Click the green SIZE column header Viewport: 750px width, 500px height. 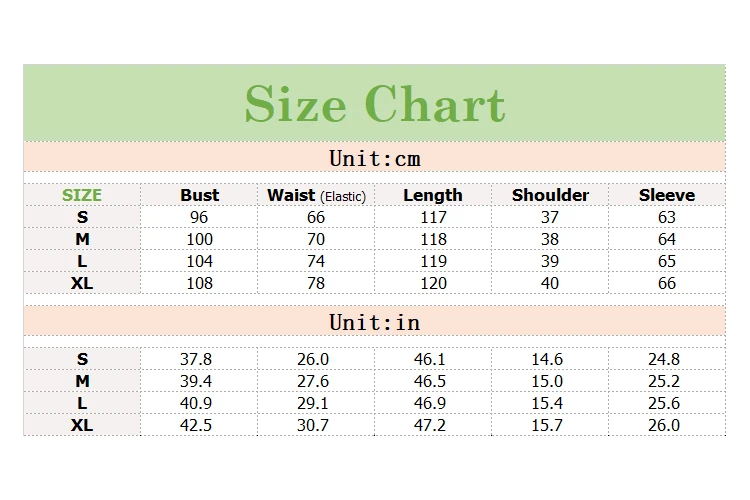tap(82, 195)
